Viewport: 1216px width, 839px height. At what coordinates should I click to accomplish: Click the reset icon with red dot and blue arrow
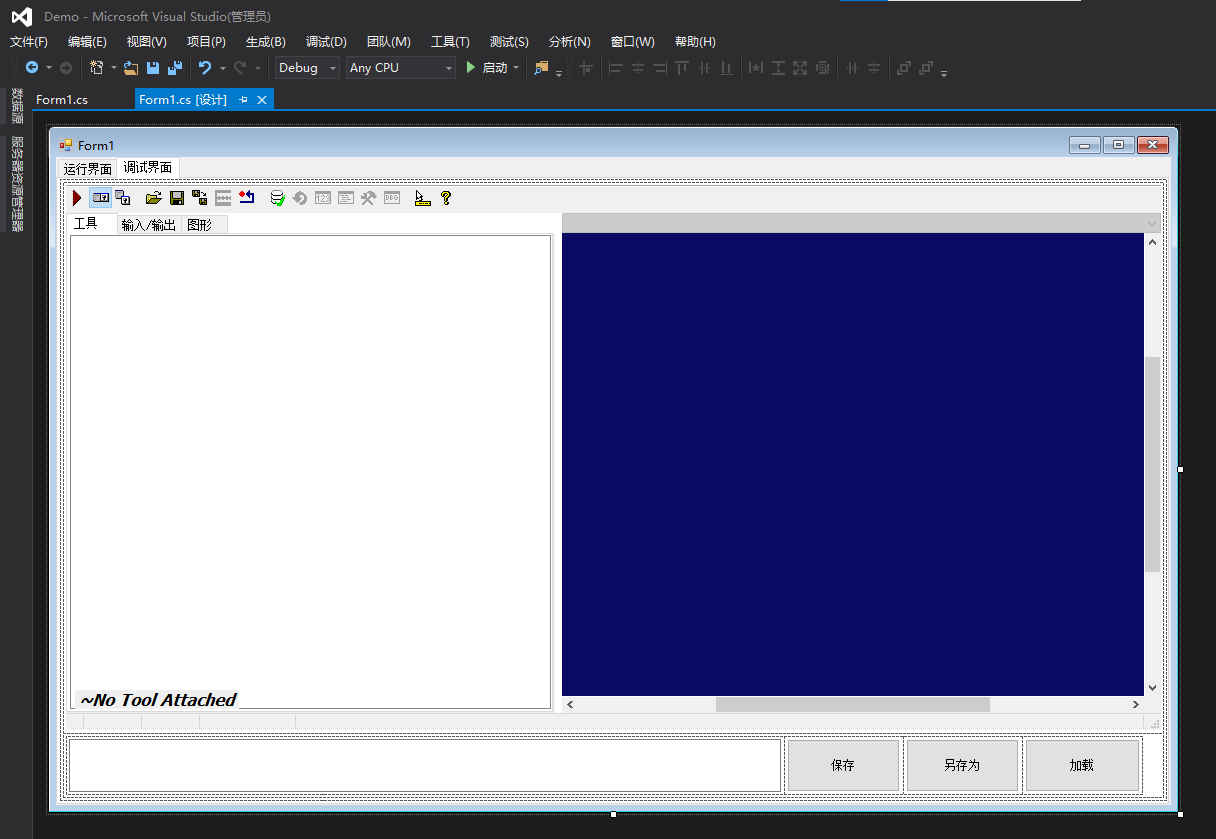[x=247, y=198]
